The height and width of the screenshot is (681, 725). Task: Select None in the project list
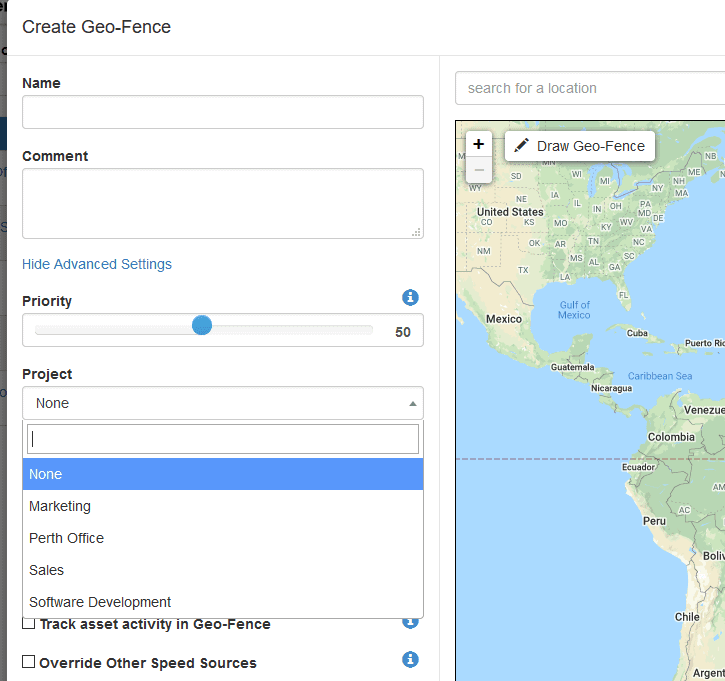click(x=223, y=474)
